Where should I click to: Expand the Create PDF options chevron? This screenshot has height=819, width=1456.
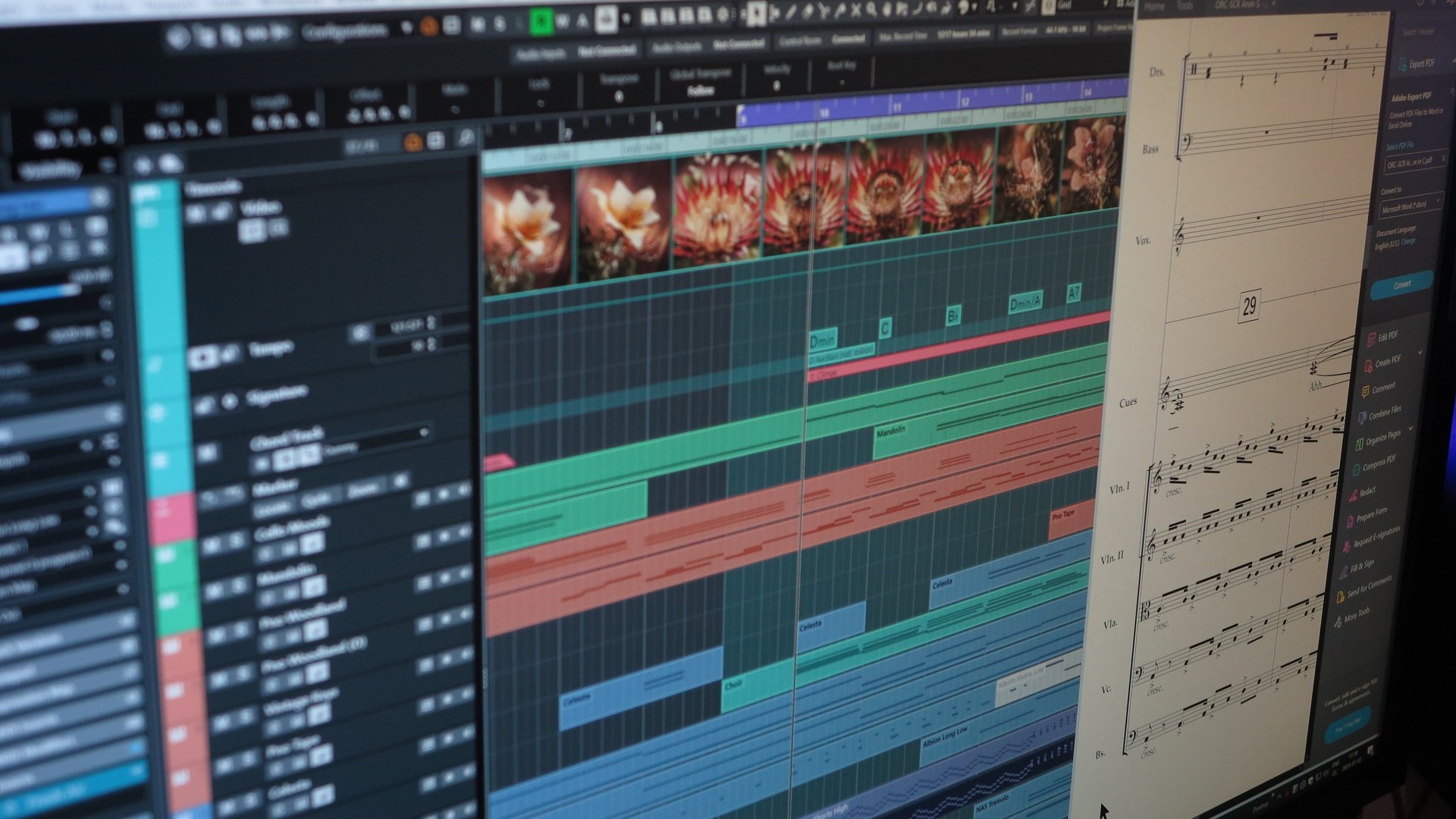[1420, 353]
